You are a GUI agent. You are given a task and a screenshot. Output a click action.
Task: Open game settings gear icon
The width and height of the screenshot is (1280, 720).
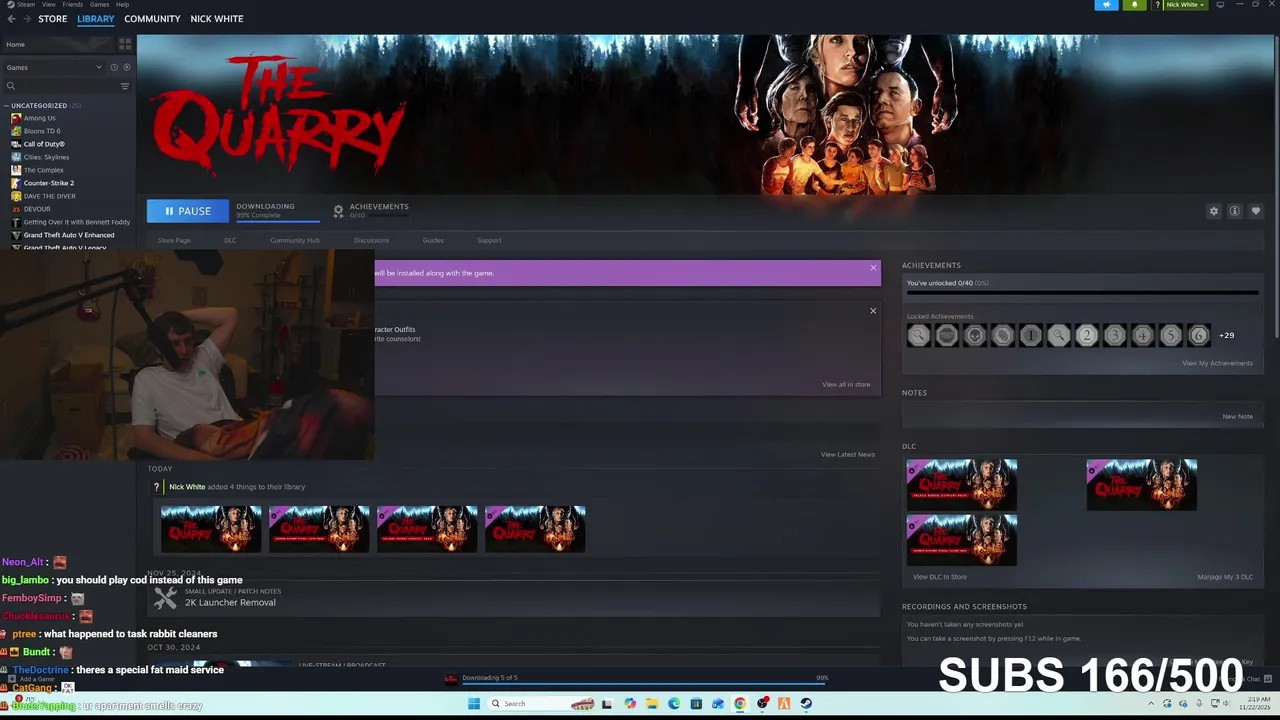click(1214, 211)
